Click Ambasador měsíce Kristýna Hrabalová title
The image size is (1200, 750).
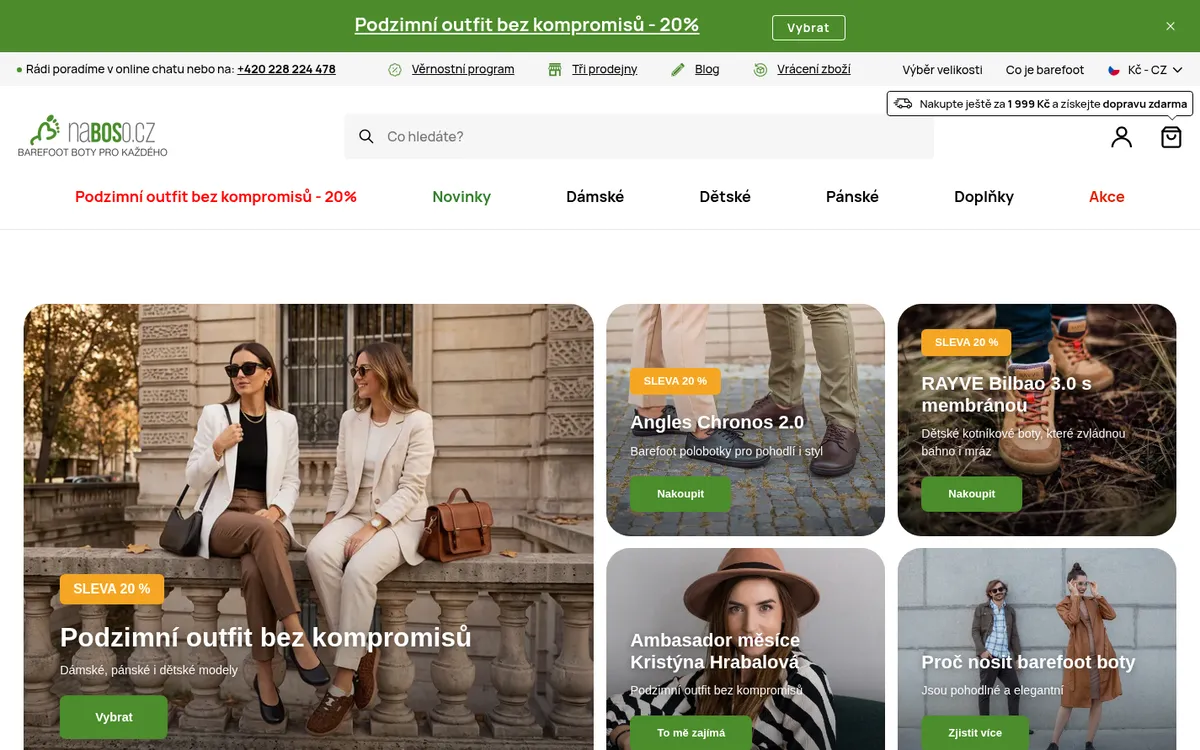(x=715, y=651)
